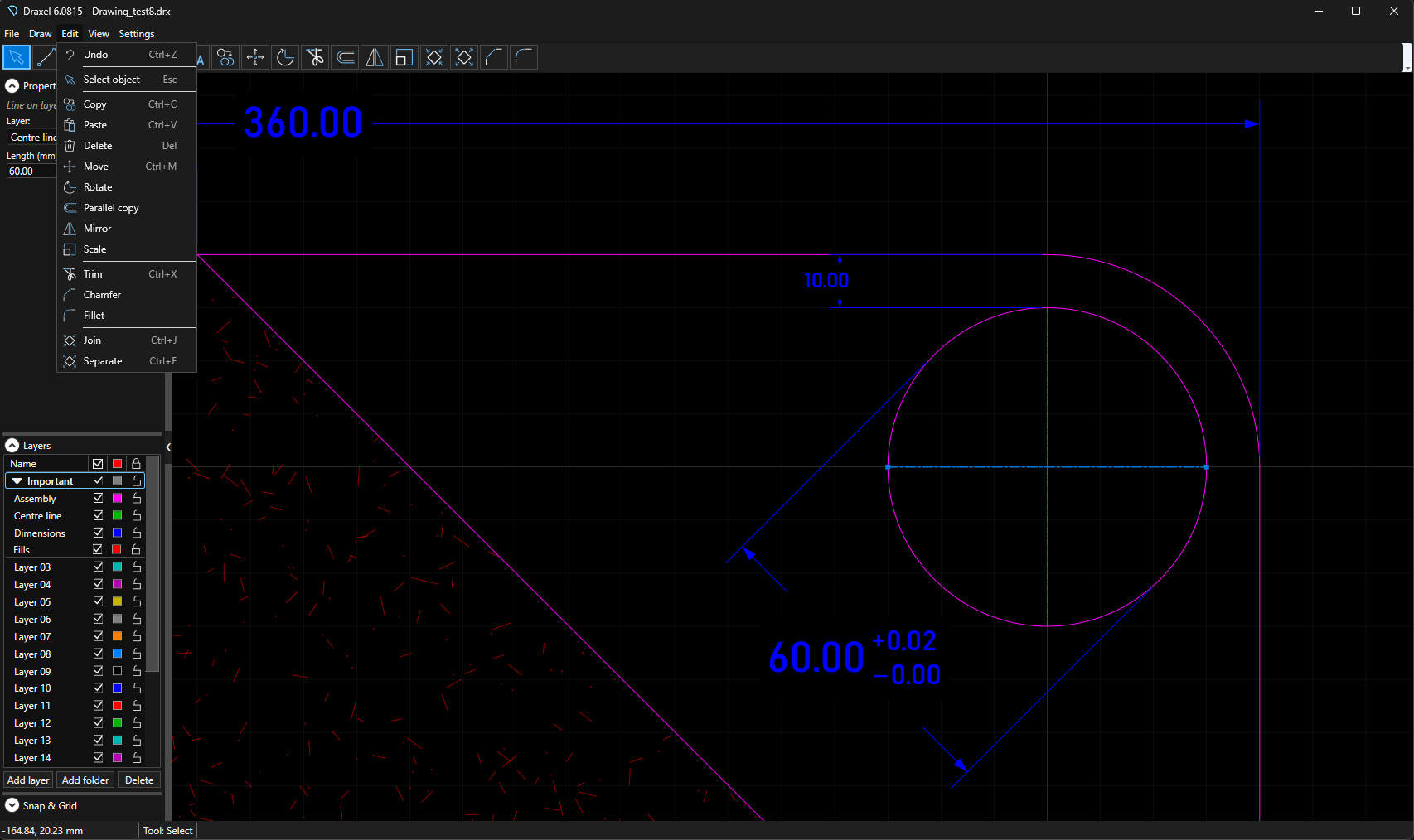
Task: Select the Layer 10 row name
Action: 32,688
